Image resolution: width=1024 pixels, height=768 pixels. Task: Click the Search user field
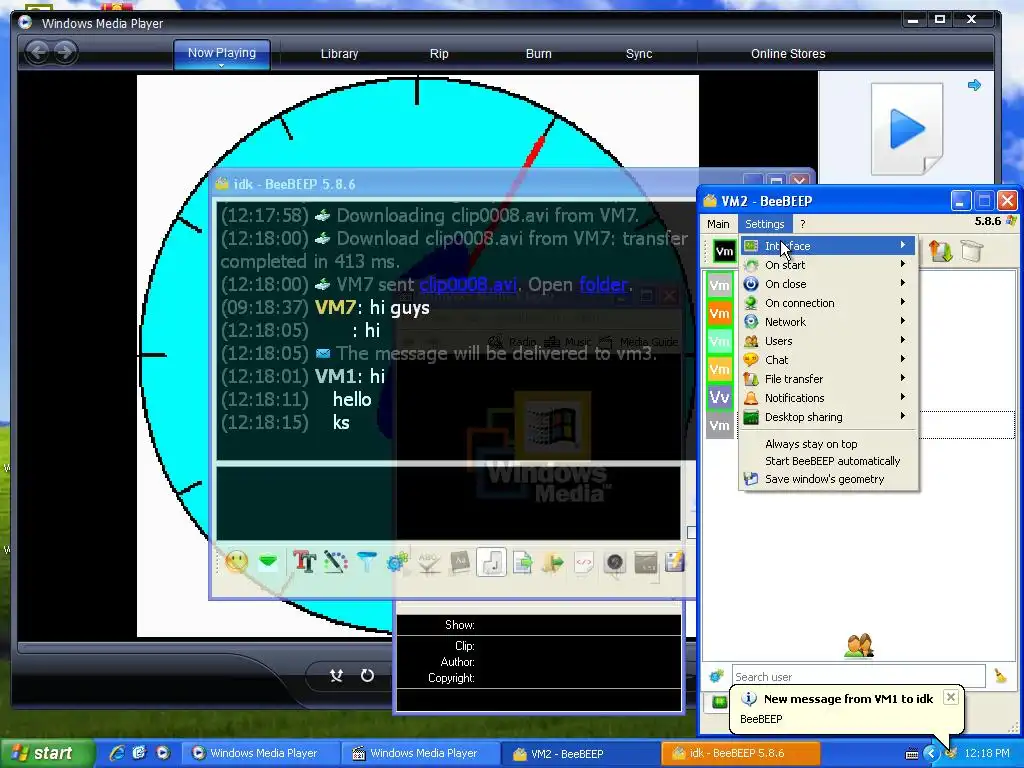coord(857,677)
